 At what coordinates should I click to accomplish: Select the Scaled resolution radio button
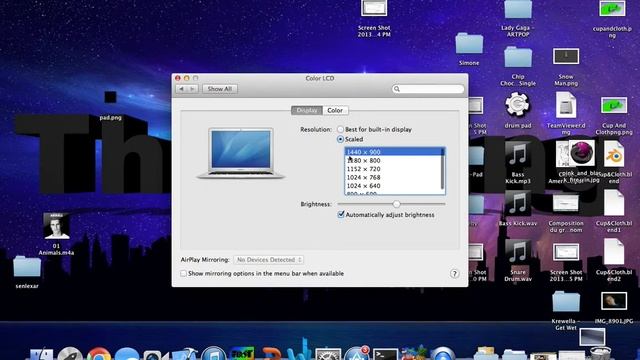pyautogui.click(x=340, y=139)
